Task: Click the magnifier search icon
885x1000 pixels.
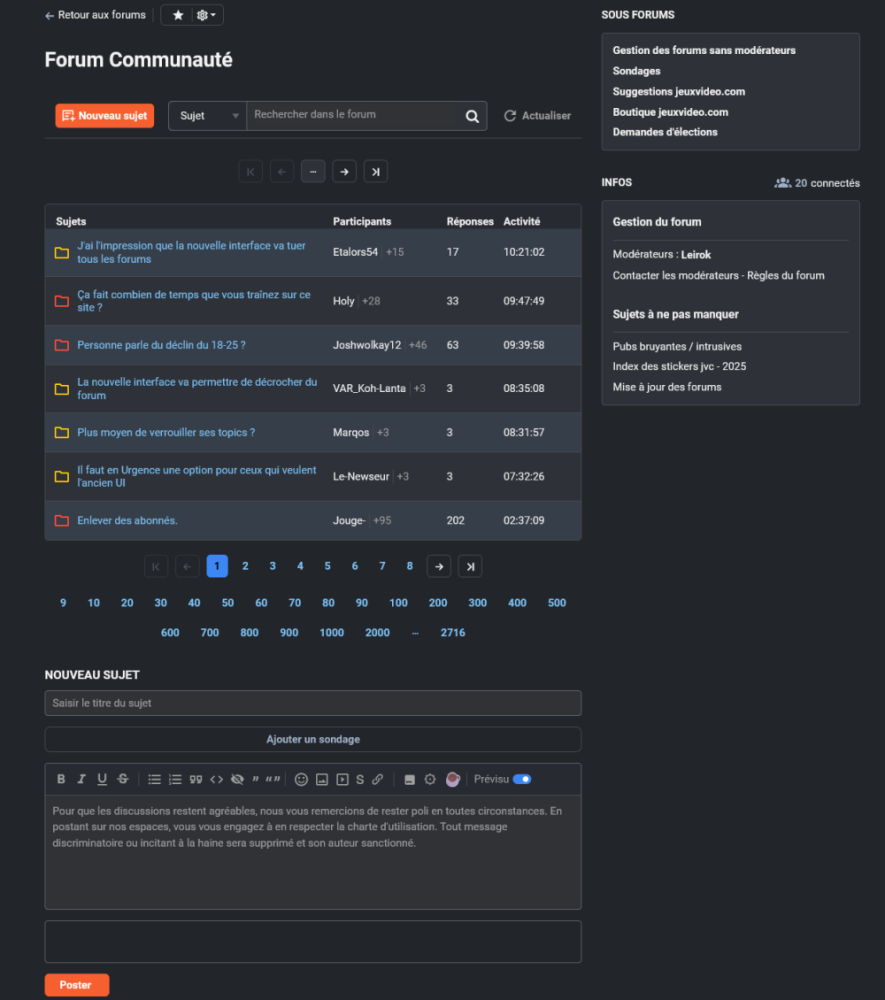Action: [x=472, y=116]
